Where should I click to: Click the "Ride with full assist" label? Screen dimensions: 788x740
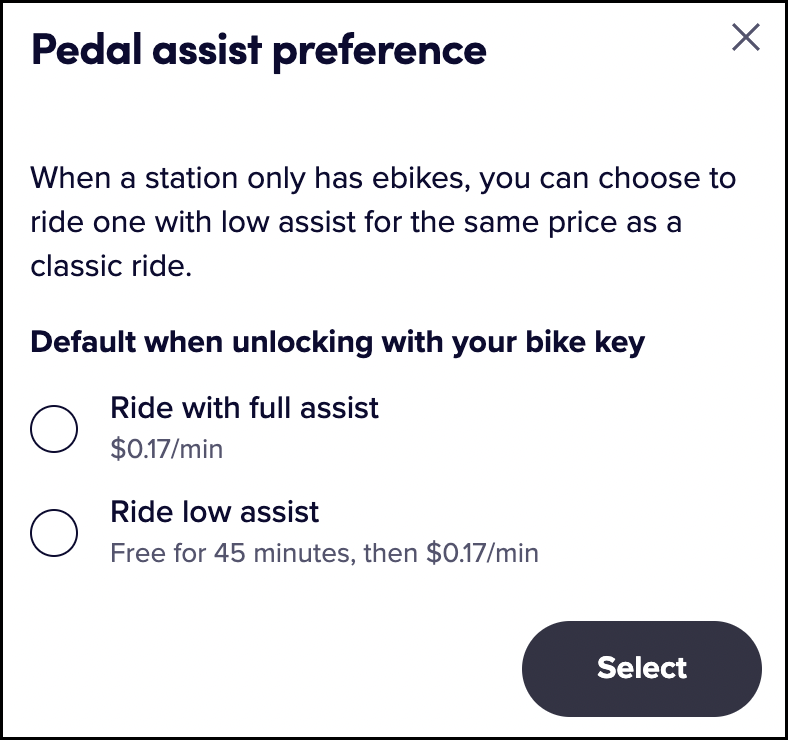[244, 408]
